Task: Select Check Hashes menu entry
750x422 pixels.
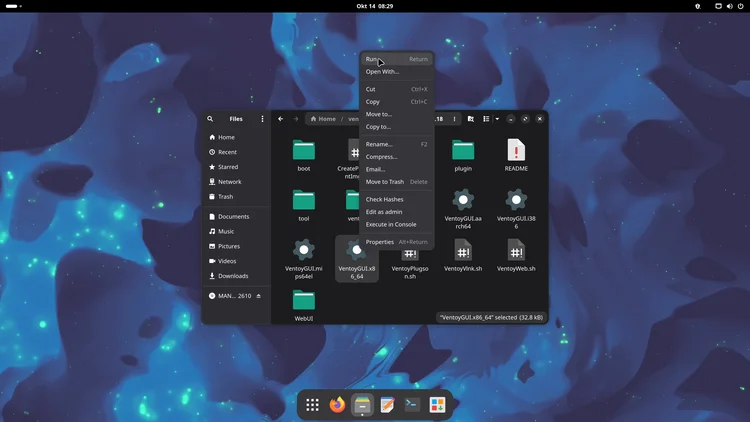Action: [x=397, y=199]
